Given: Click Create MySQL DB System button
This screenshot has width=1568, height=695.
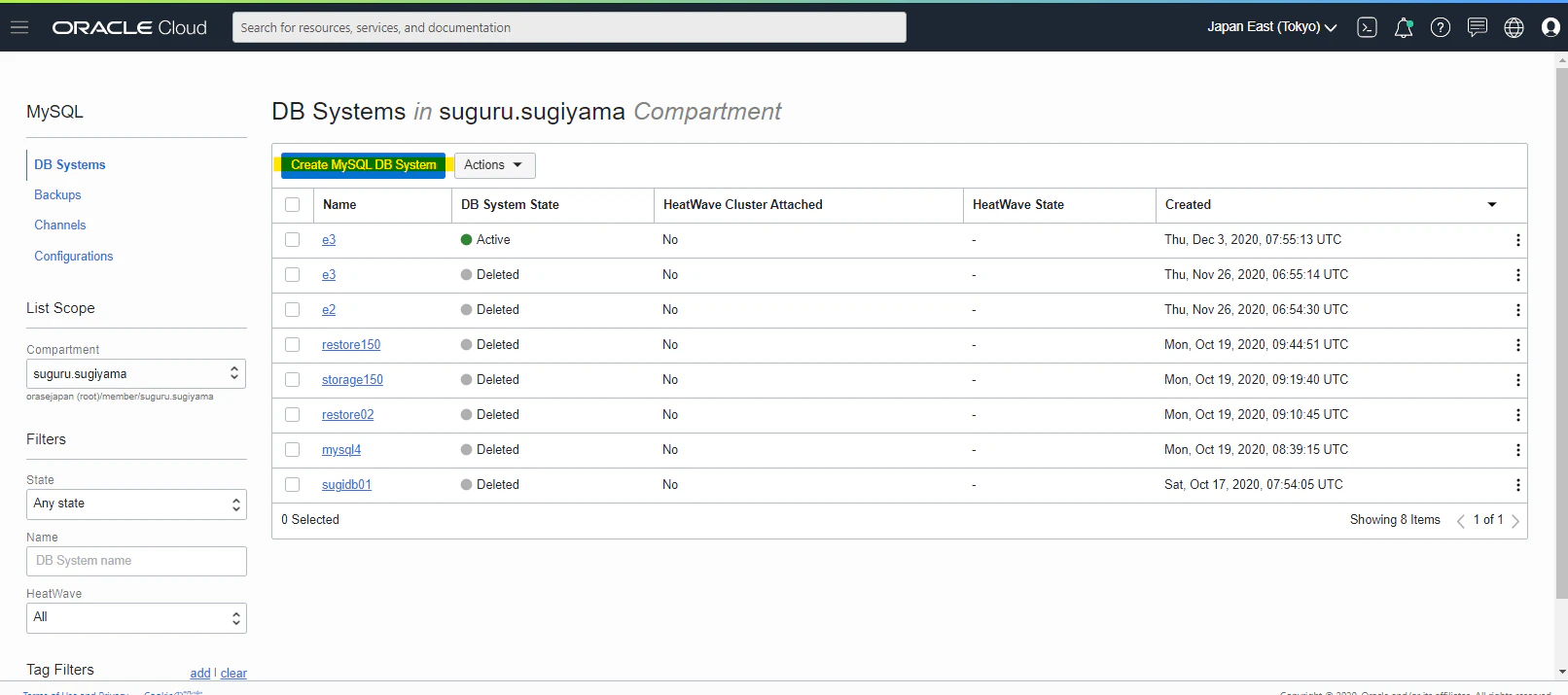Looking at the screenshot, I should [363, 165].
